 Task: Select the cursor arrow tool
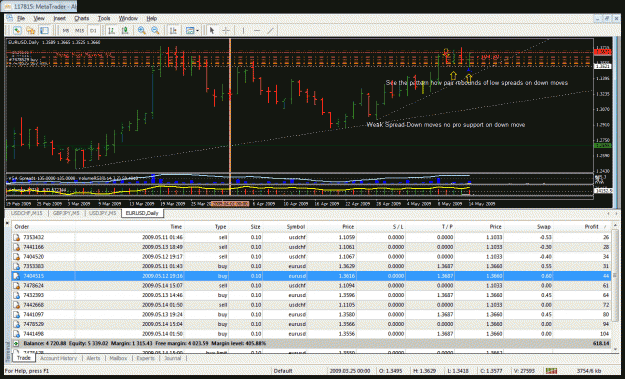[212, 30]
